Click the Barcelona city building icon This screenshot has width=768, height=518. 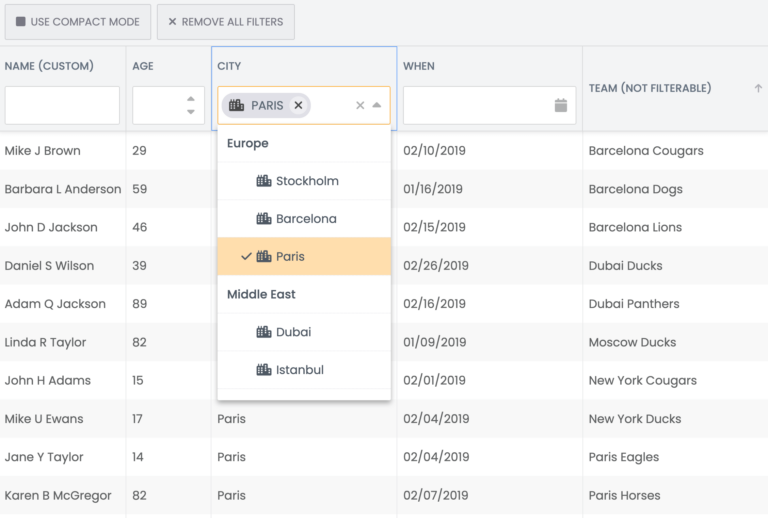click(x=264, y=218)
